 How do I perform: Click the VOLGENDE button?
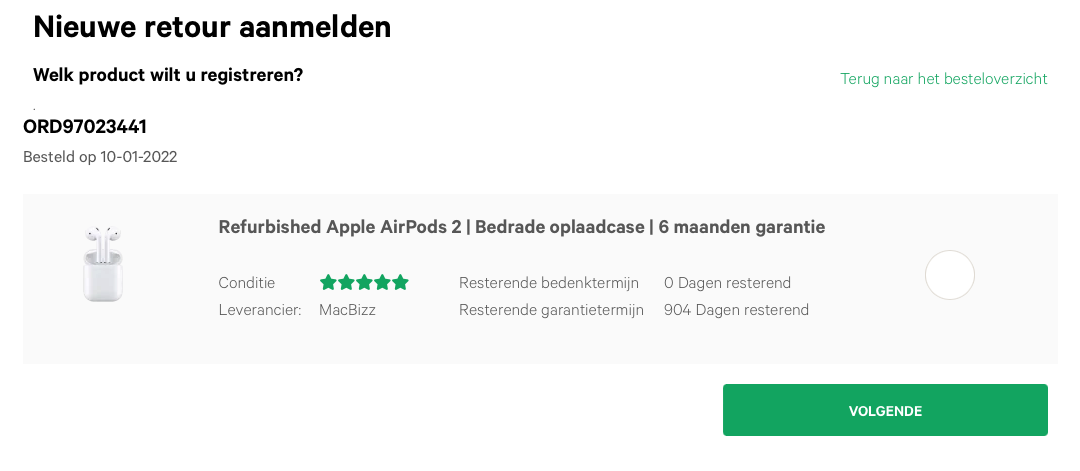885,410
